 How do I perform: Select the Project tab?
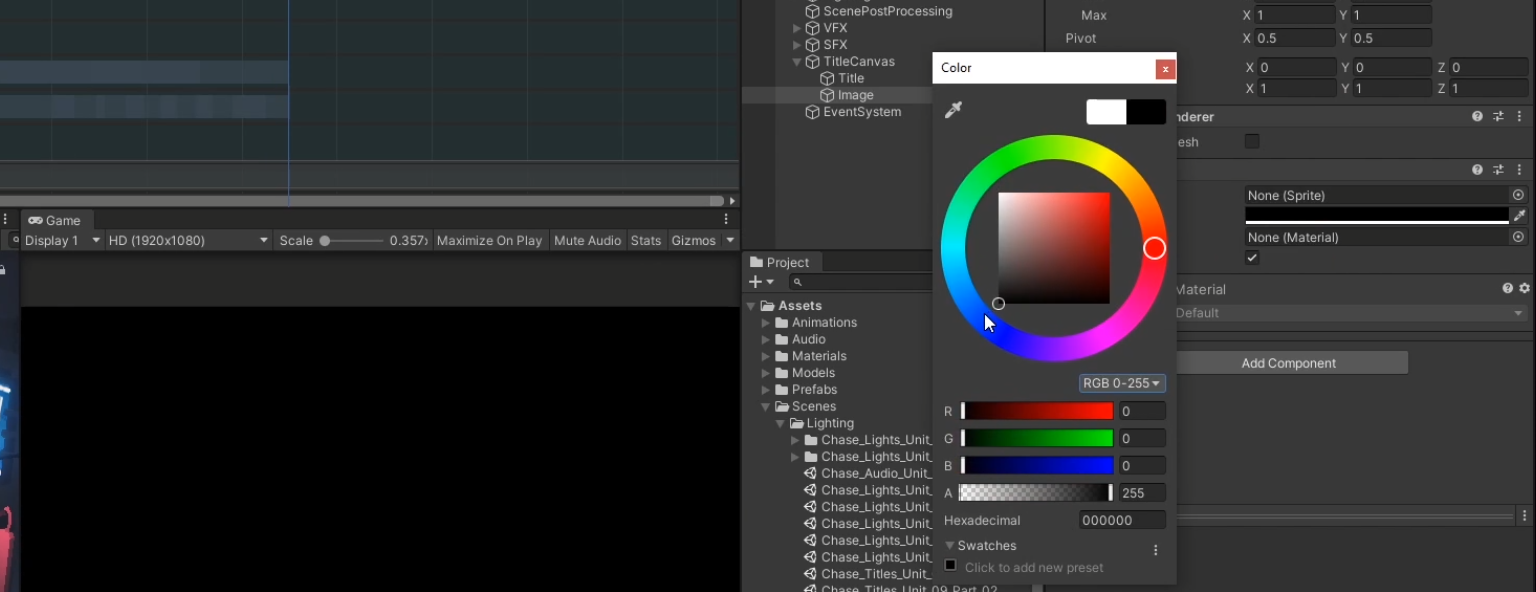point(779,263)
